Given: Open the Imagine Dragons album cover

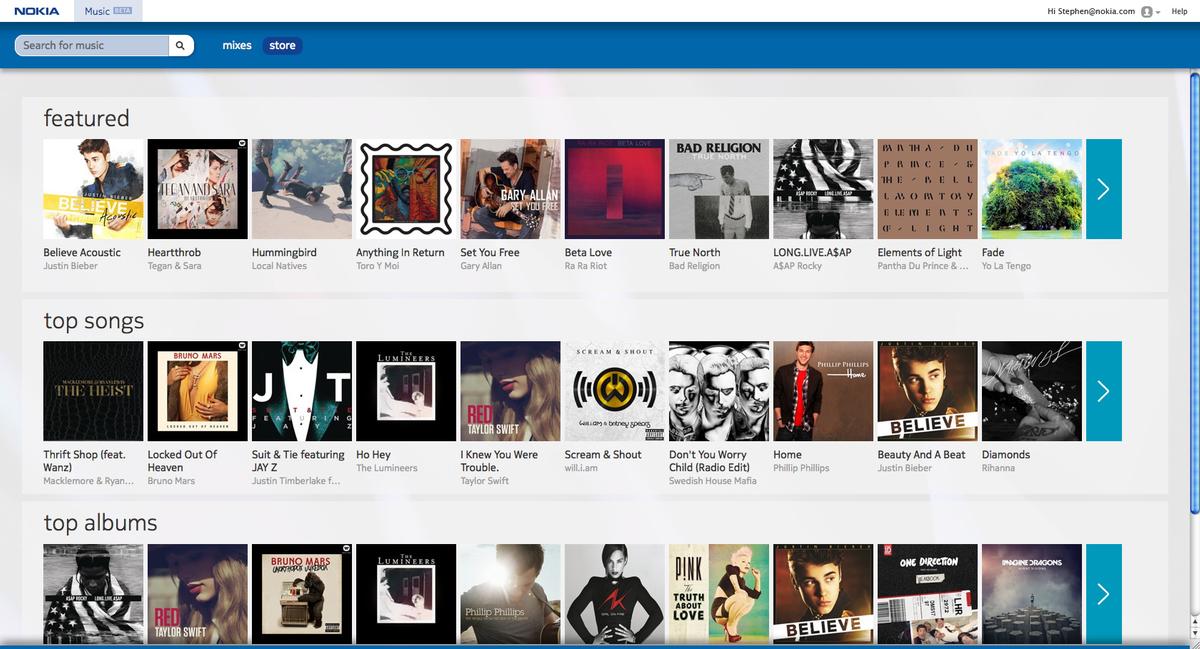Looking at the screenshot, I should click(x=1032, y=594).
